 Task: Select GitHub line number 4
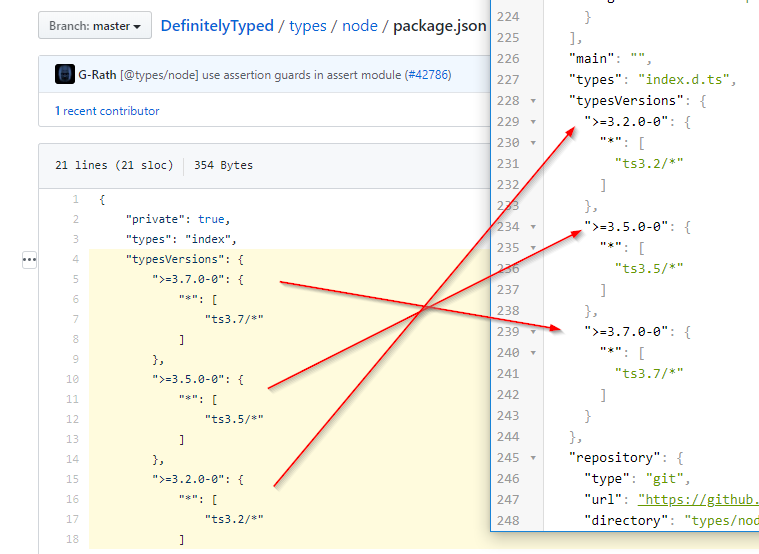click(76, 259)
